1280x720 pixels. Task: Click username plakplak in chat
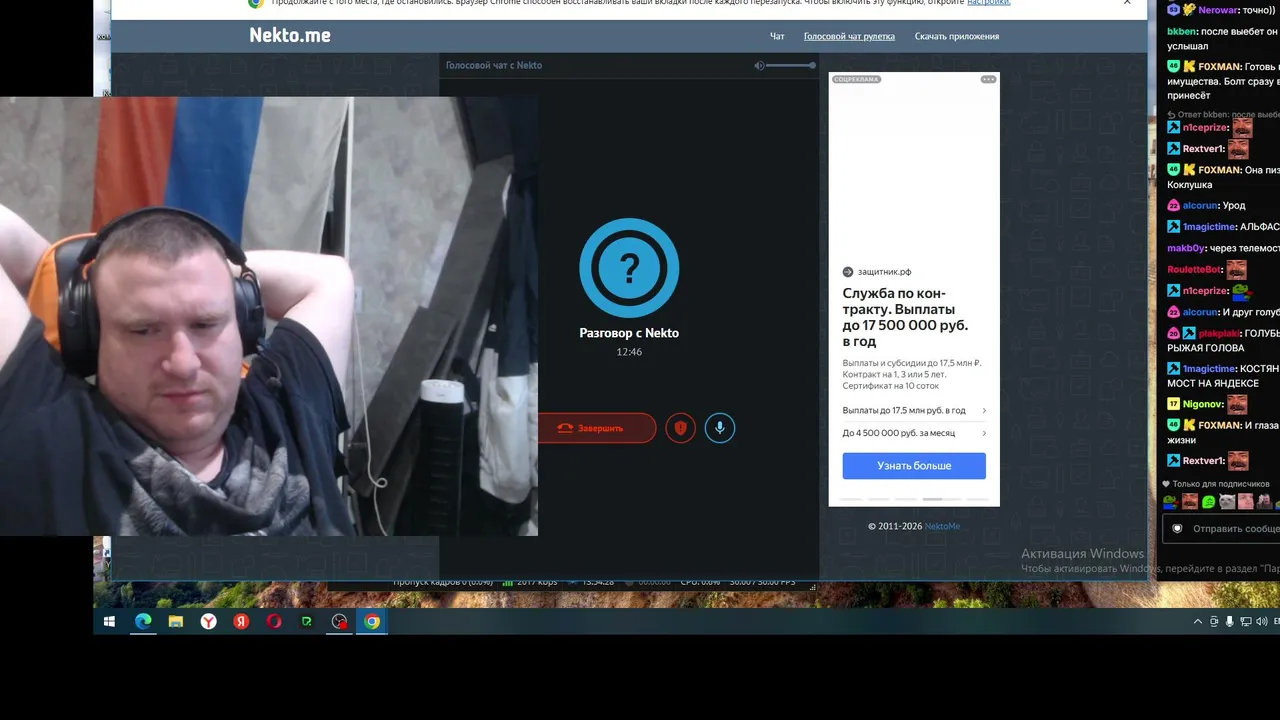click(x=1219, y=333)
